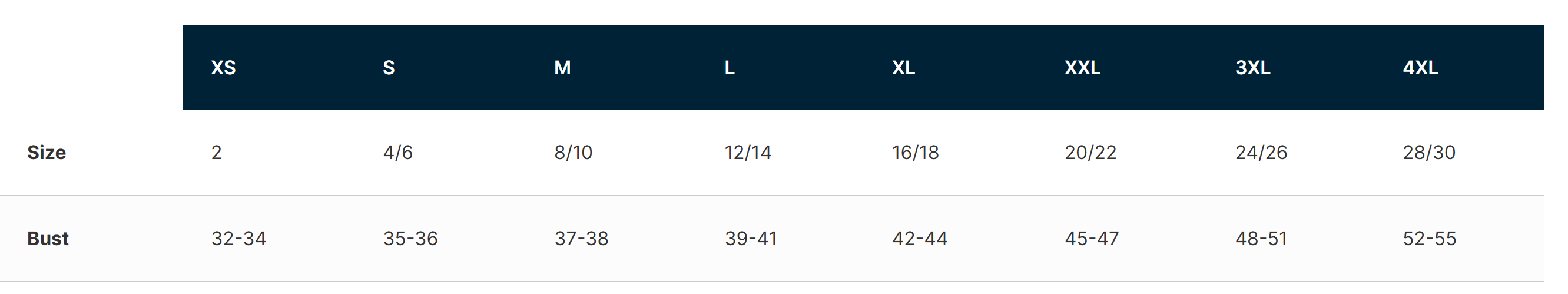Click the 32-34 bust measurement

pos(238,238)
